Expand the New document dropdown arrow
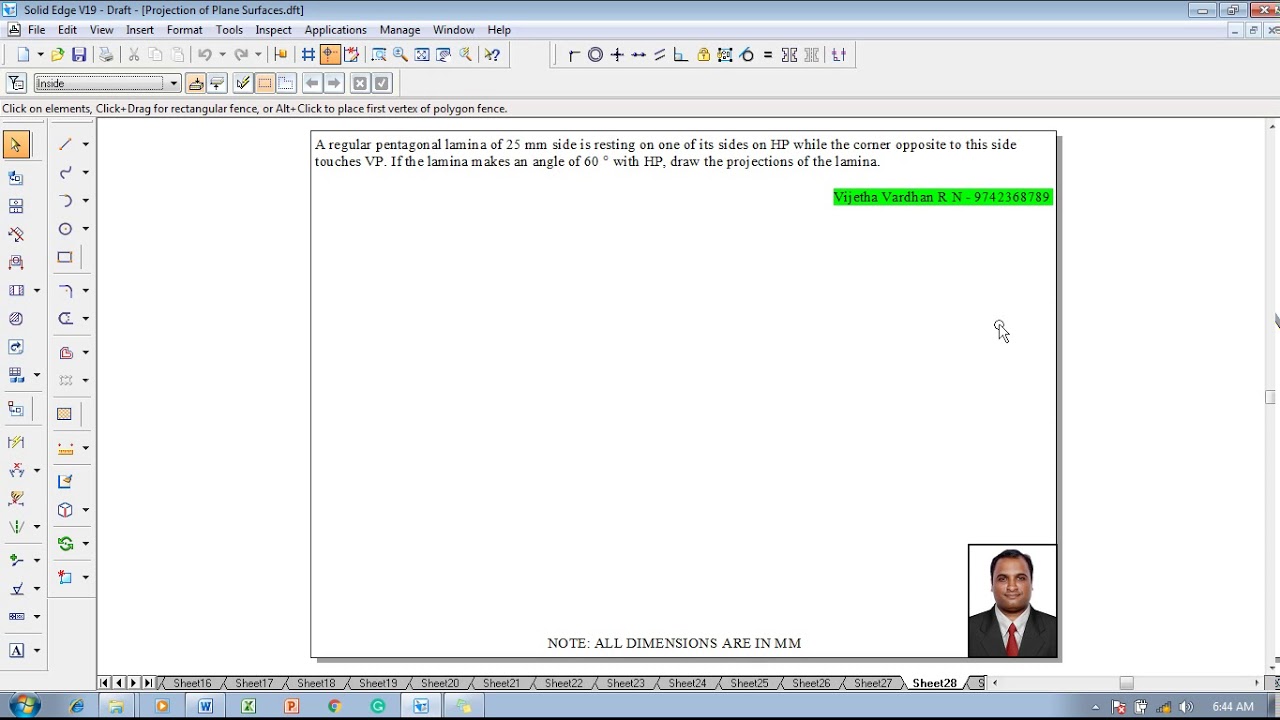Viewport: 1280px width, 720px height. [x=40, y=55]
